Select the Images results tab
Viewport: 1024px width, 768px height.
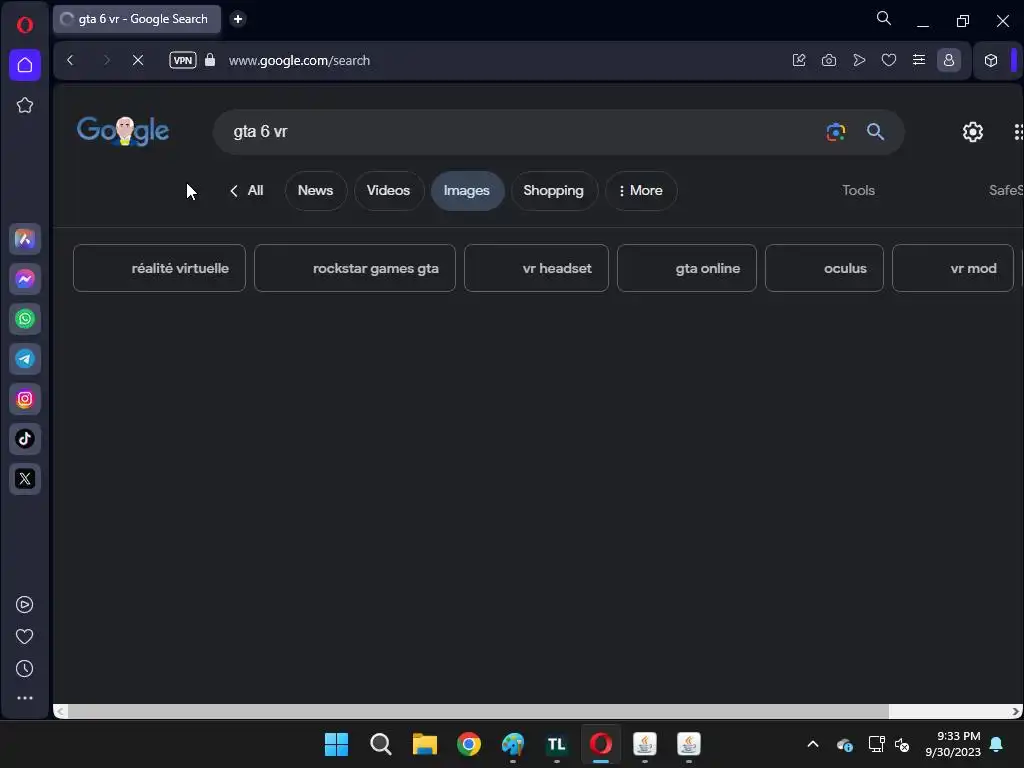click(x=467, y=191)
